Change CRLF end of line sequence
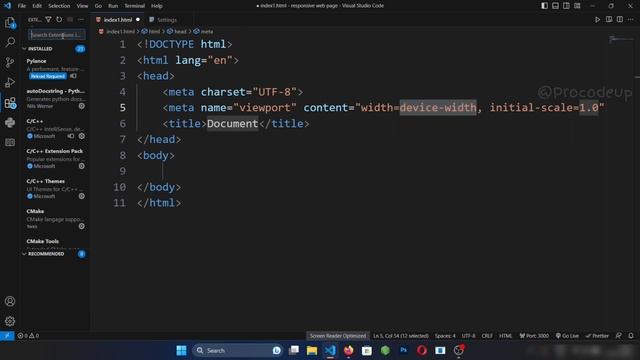The image size is (640, 360). (x=487, y=336)
